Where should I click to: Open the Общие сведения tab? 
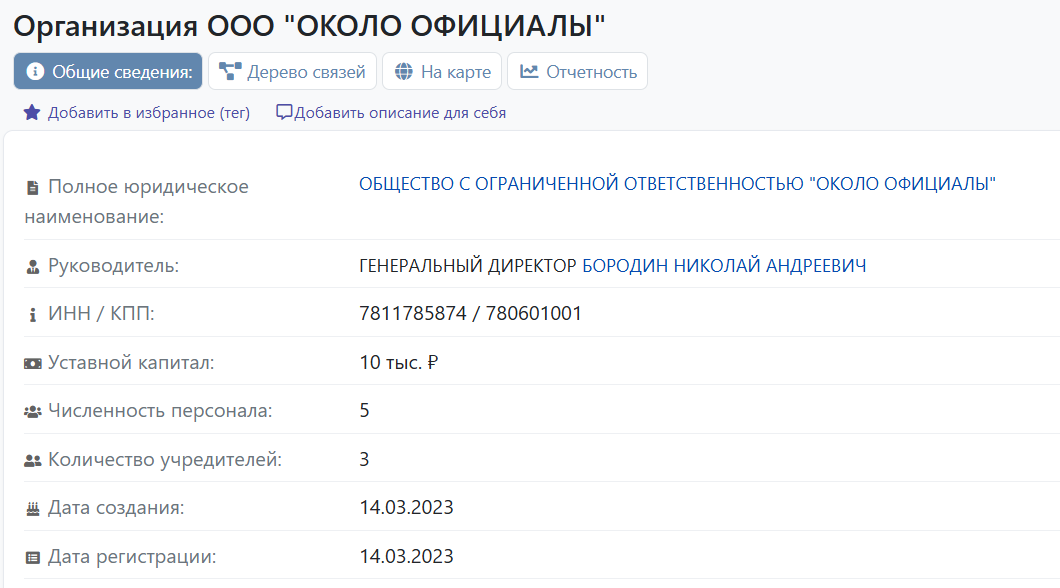pyautogui.click(x=108, y=71)
